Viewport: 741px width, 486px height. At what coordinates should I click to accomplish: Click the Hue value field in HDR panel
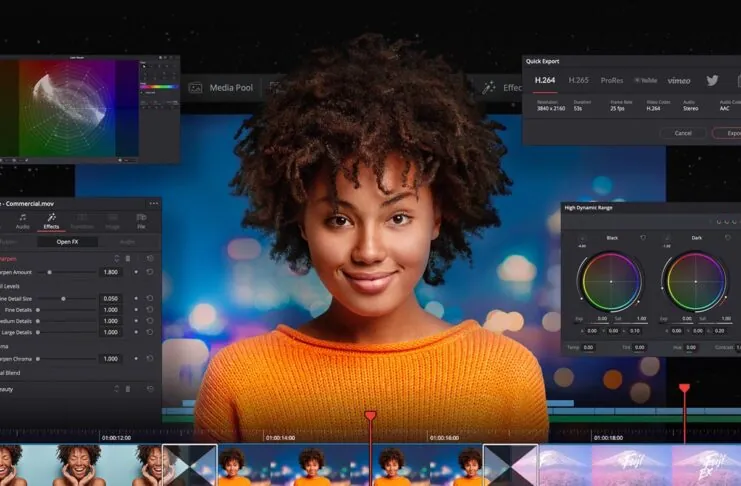[691, 347]
